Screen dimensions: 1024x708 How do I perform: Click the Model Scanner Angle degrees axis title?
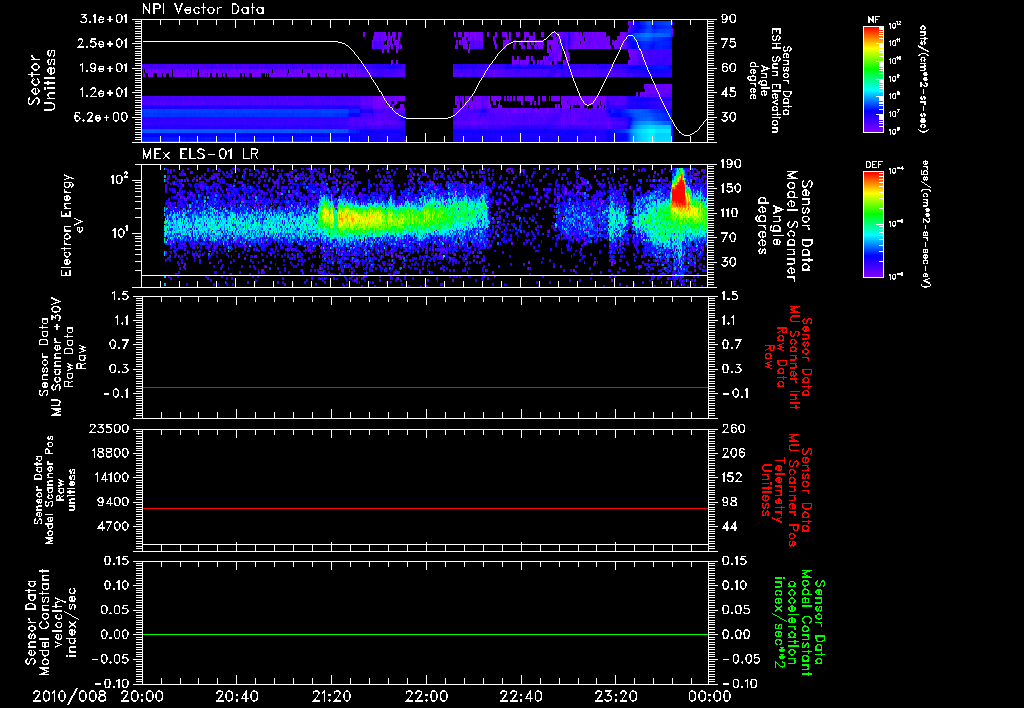[786, 226]
